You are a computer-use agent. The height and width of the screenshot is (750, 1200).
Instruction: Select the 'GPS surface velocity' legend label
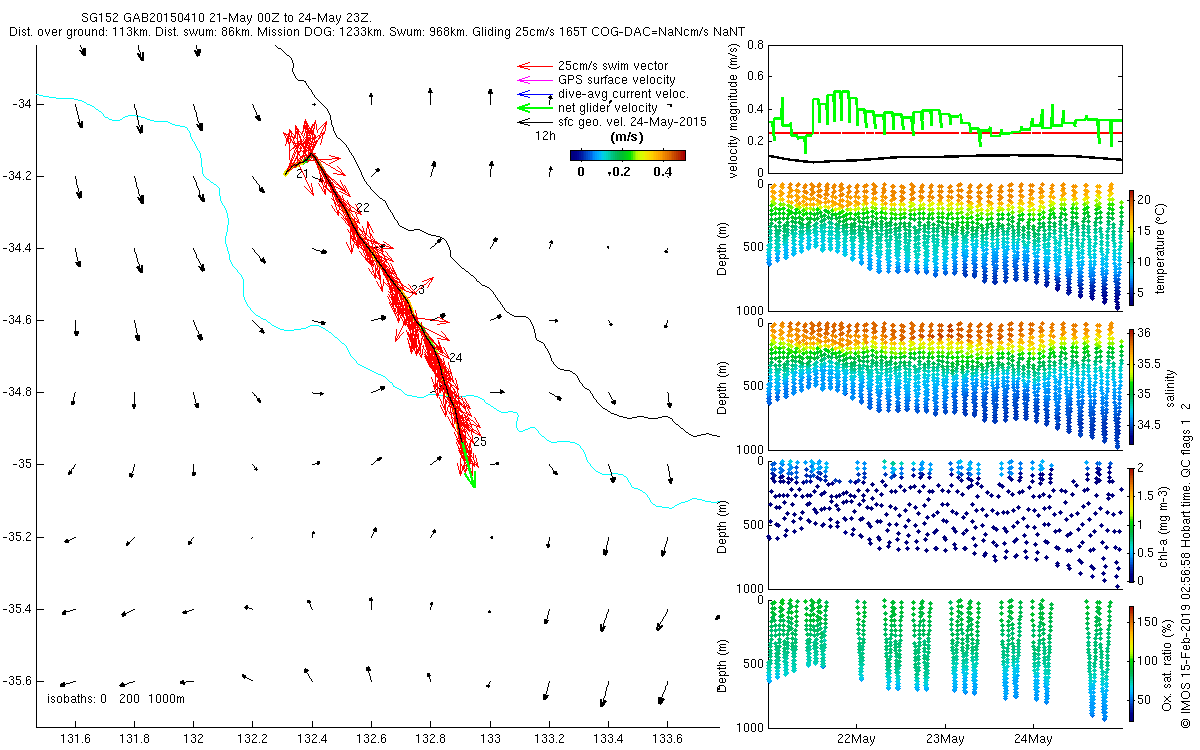tap(617, 80)
